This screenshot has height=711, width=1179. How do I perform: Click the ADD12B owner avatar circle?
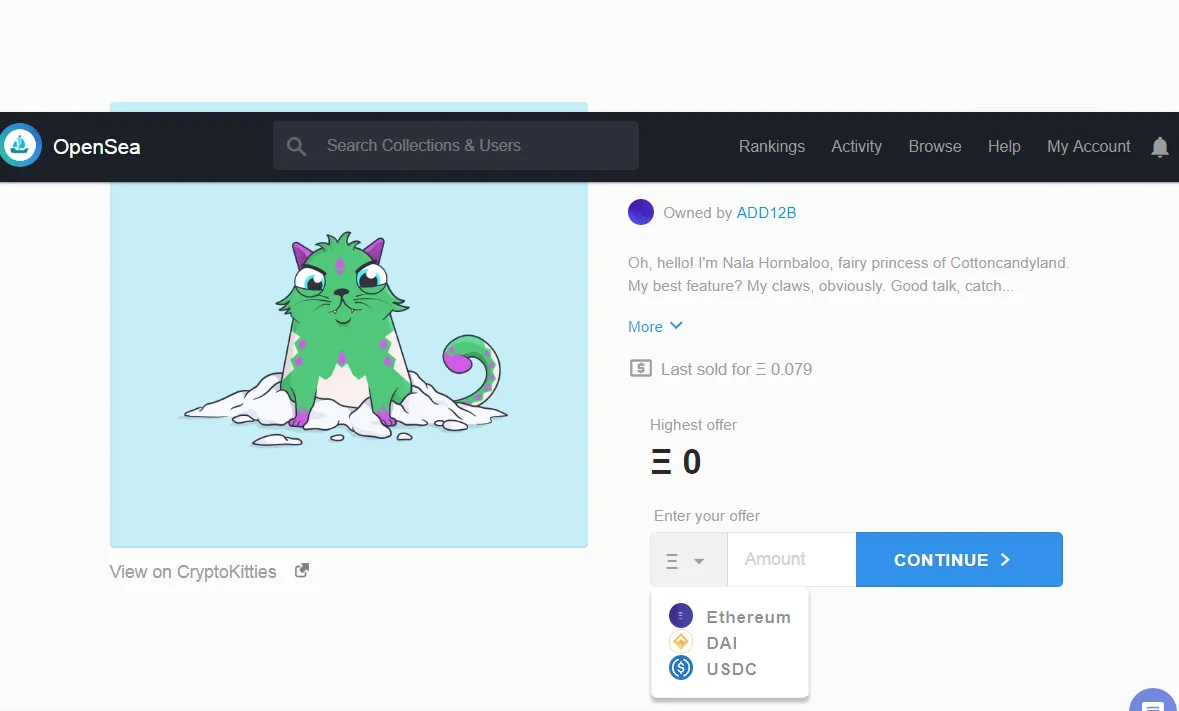pos(641,212)
